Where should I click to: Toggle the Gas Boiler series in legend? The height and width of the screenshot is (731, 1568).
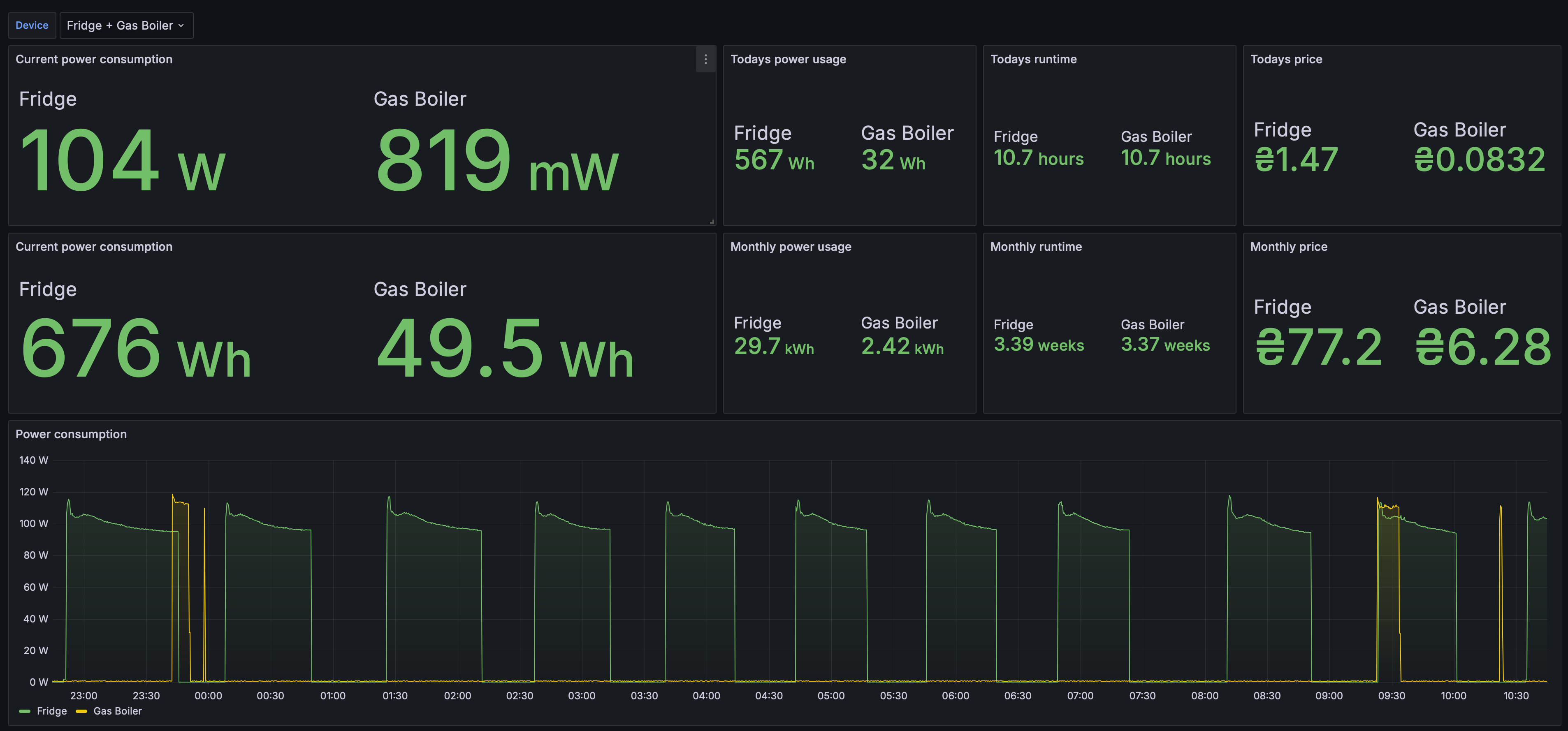tap(118, 711)
